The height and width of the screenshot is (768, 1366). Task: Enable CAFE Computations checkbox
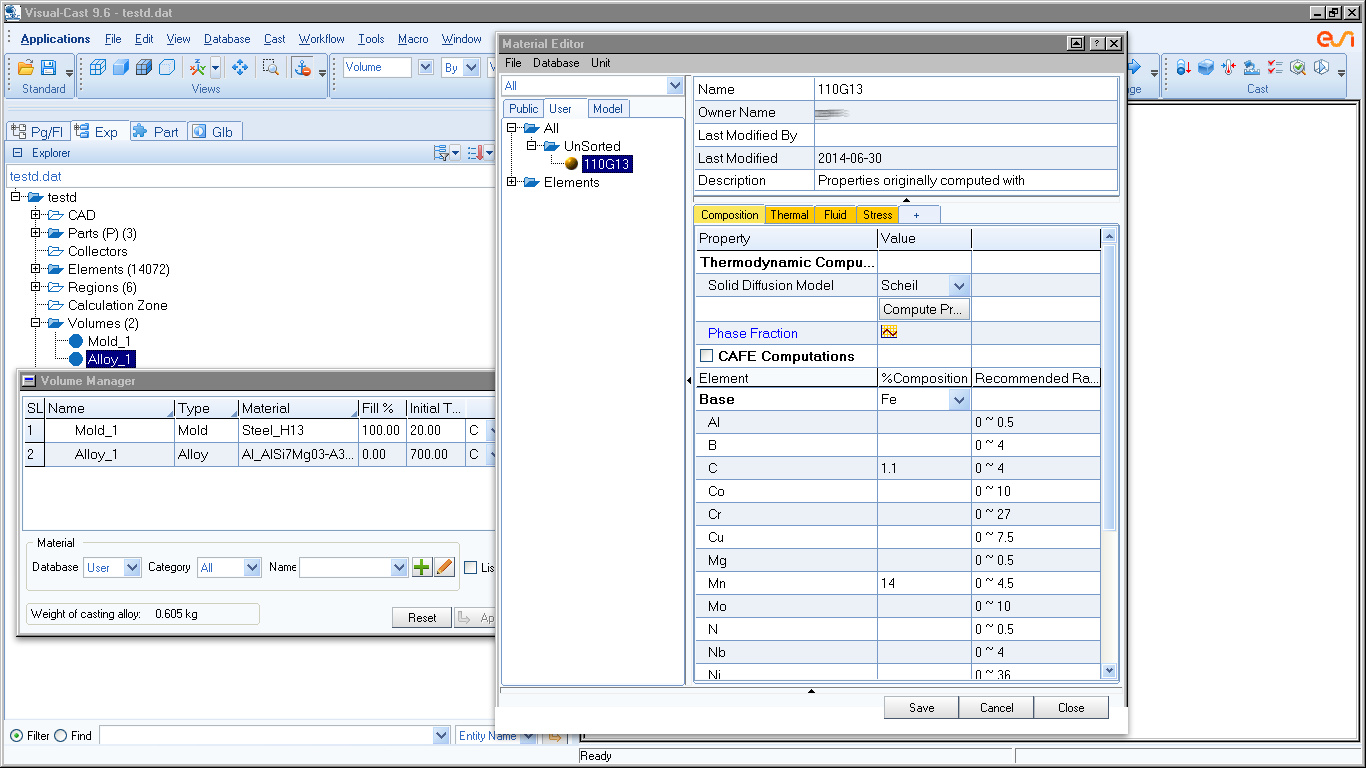(x=707, y=356)
